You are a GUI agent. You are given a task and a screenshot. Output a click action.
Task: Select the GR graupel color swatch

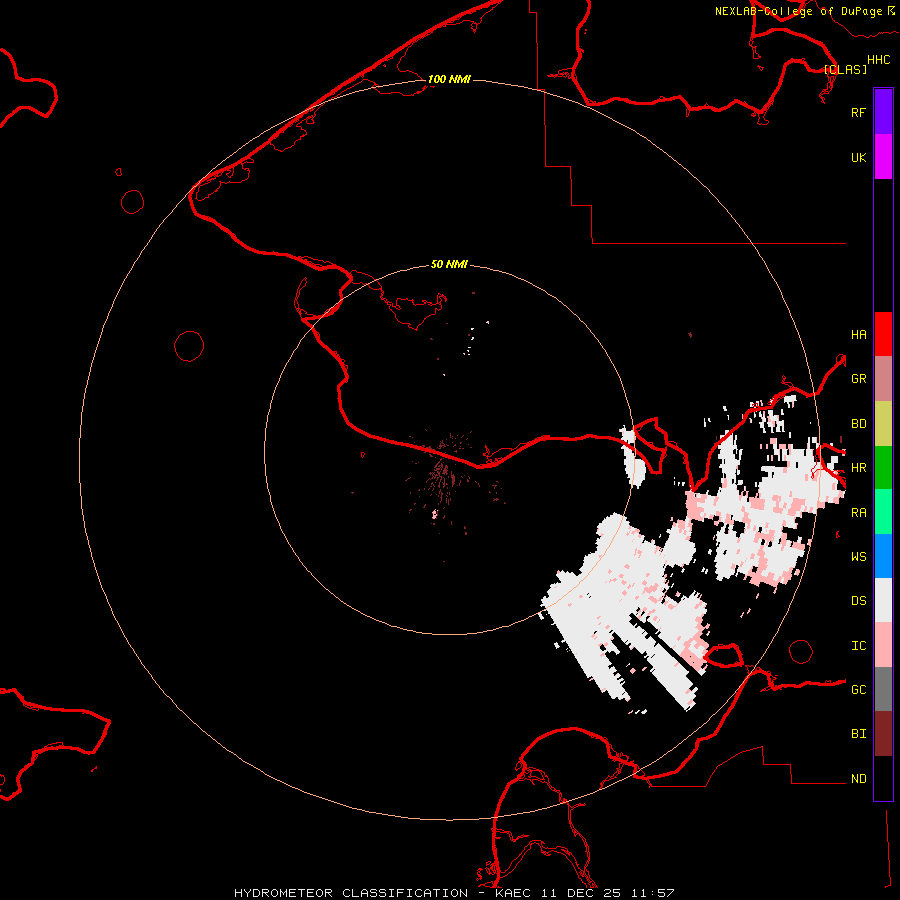883,378
